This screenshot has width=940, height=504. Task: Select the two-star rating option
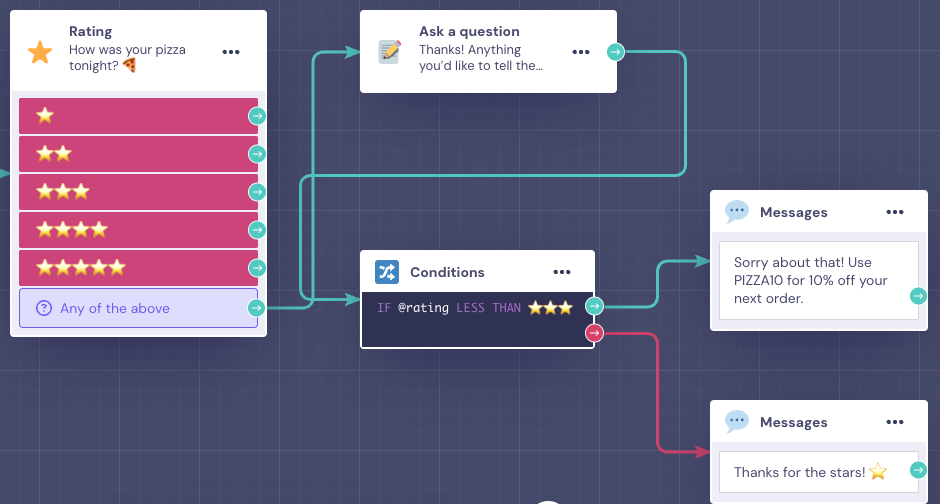138,154
